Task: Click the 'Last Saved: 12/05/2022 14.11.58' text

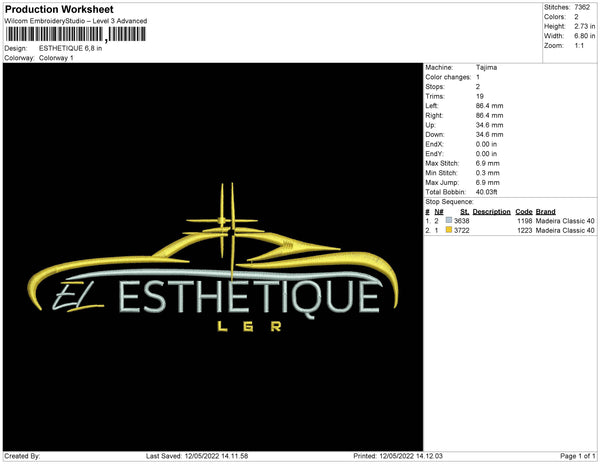Action: click(197, 456)
